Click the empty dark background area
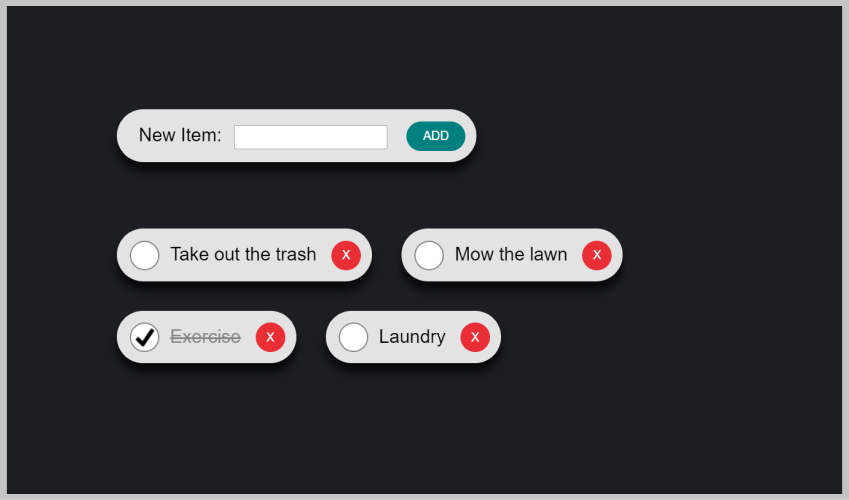This screenshot has height=500, width=849. point(650,420)
